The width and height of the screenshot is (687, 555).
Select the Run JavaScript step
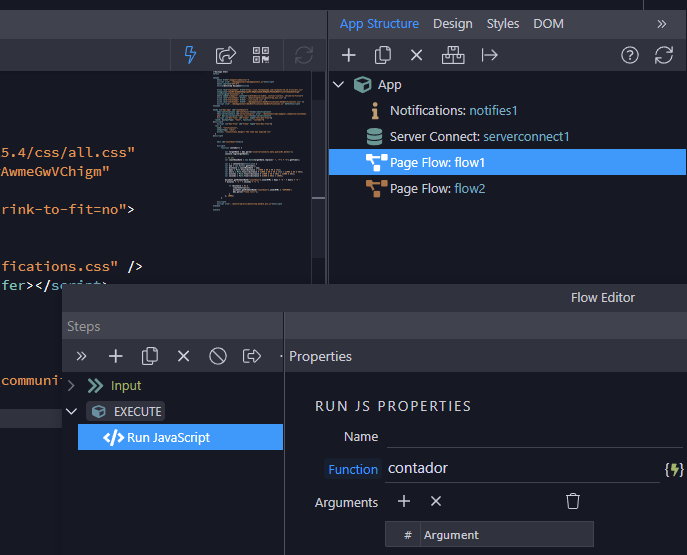(x=181, y=437)
